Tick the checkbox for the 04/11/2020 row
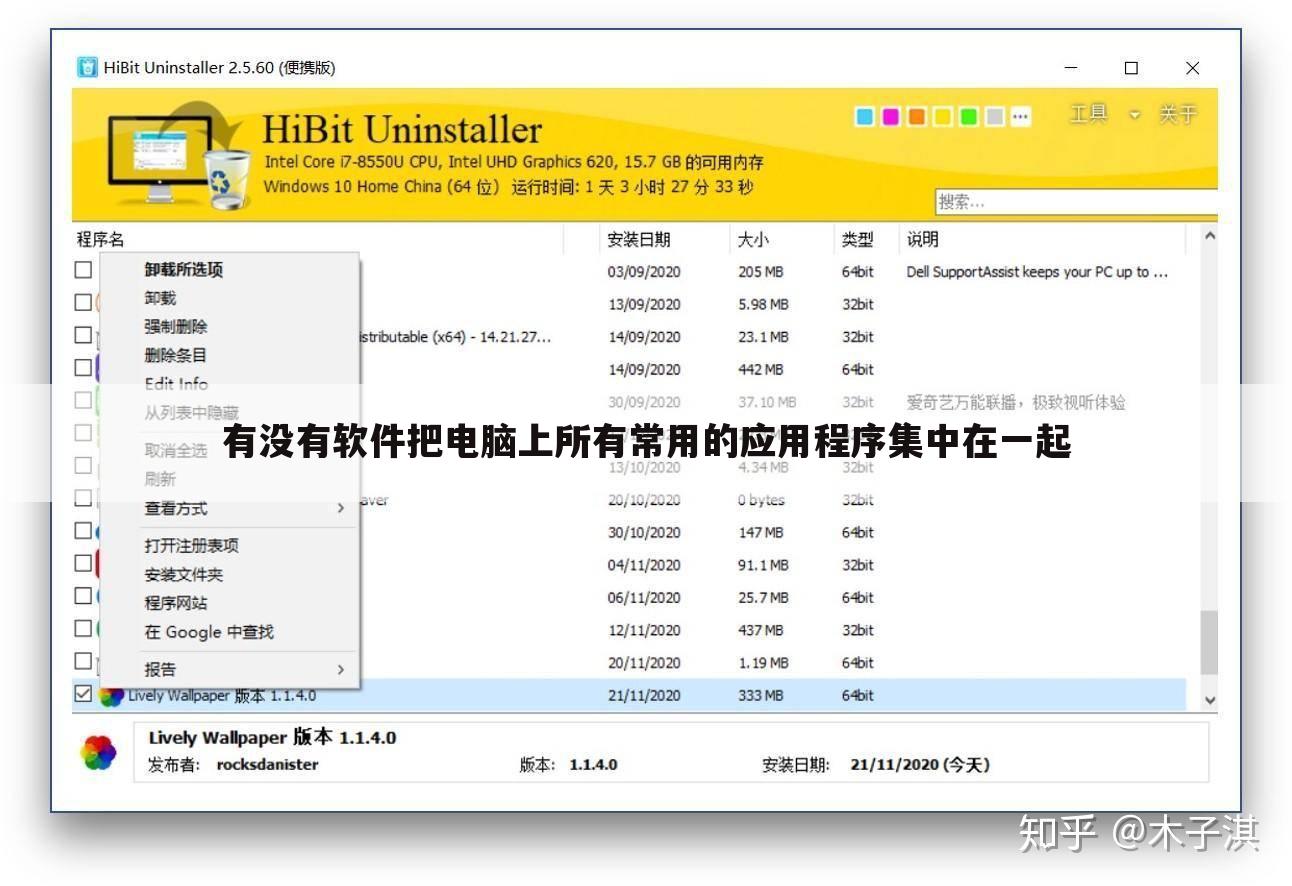Screen dimensions: 1292x886 84,563
